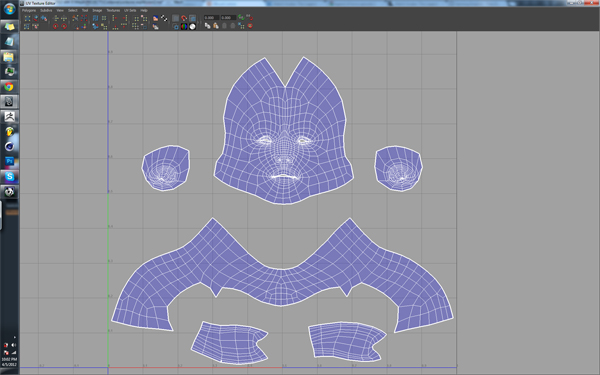Open Photoshop from the taskbar
The height and width of the screenshot is (375, 600).
[x=9, y=161]
